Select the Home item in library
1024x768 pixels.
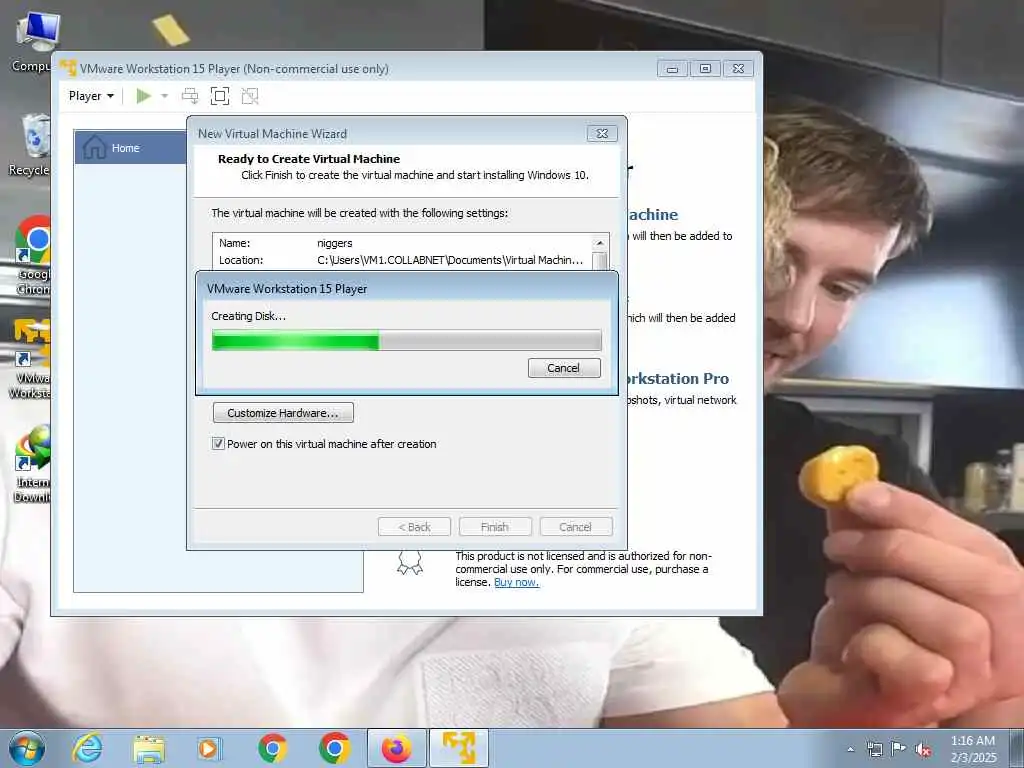[131, 148]
